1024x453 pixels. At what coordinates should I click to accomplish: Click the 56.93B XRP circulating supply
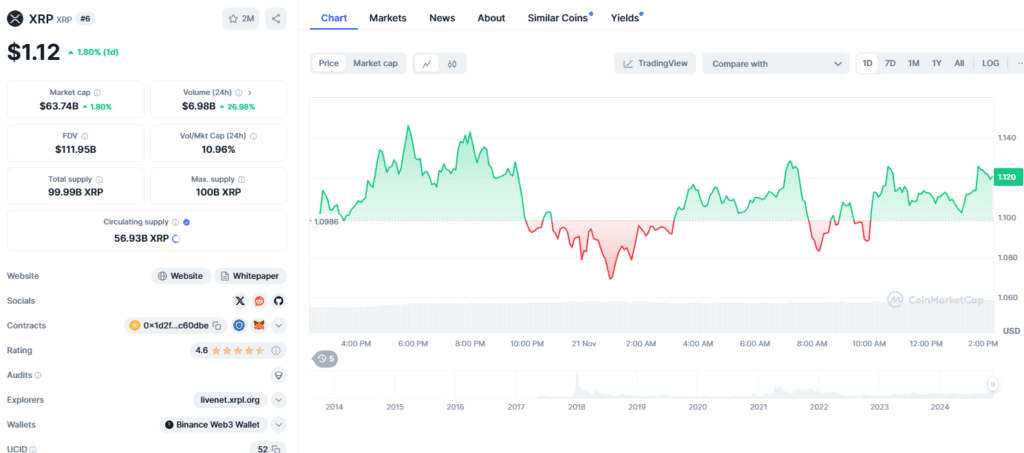(x=141, y=238)
